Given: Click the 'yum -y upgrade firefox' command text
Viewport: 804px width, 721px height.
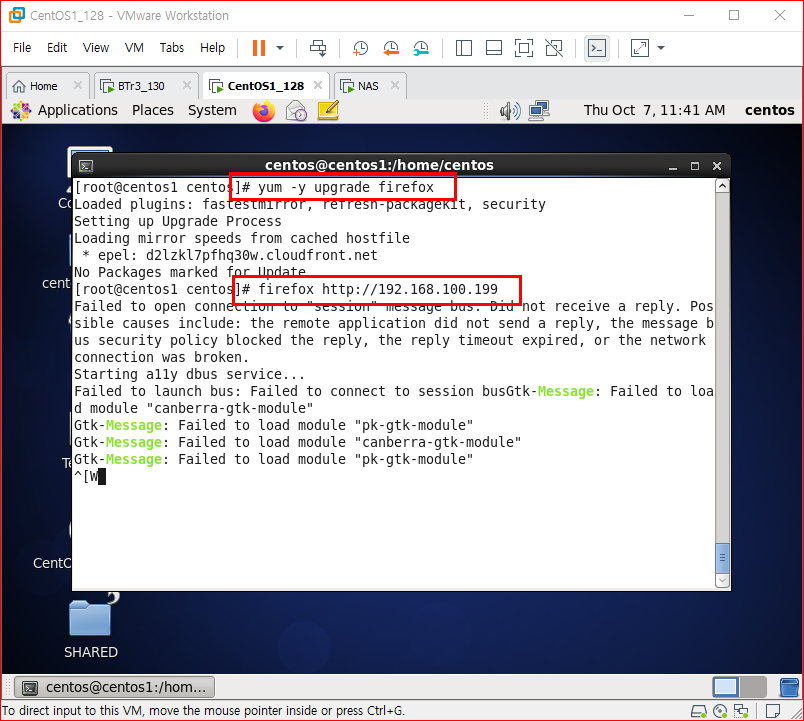Looking at the screenshot, I should (x=346, y=187).
